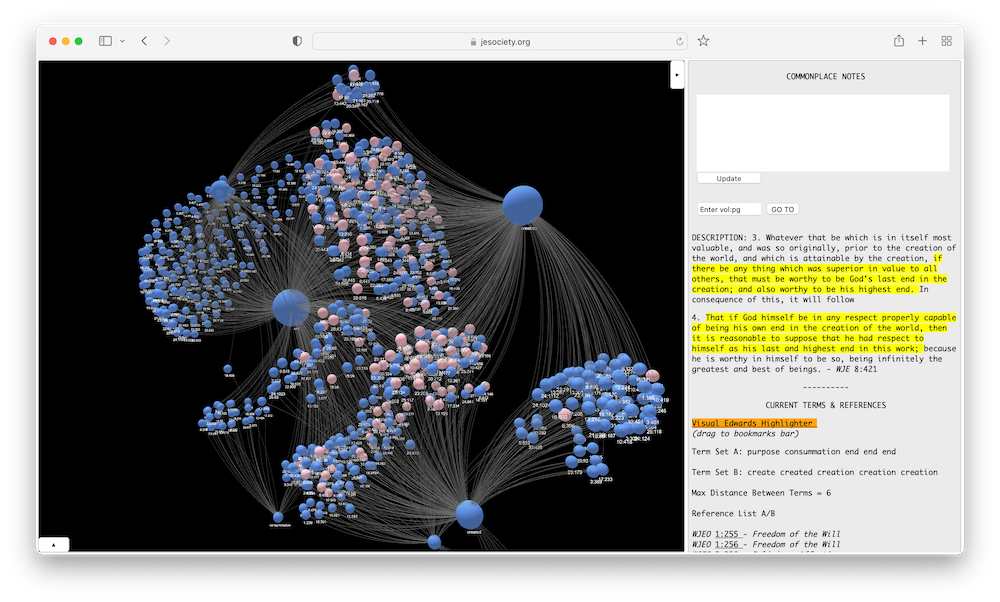
Task: Click the GO TO button
Action: [783, 209]
